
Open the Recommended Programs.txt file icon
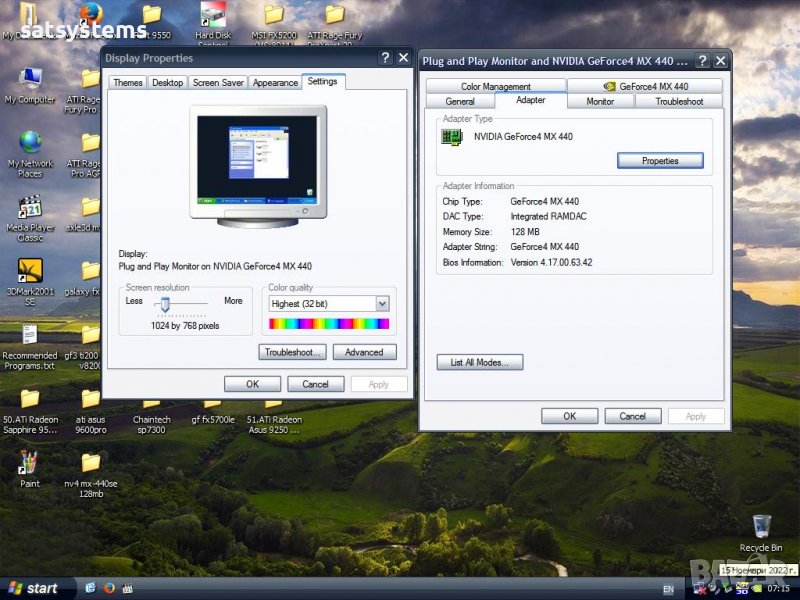click(30, 335)
